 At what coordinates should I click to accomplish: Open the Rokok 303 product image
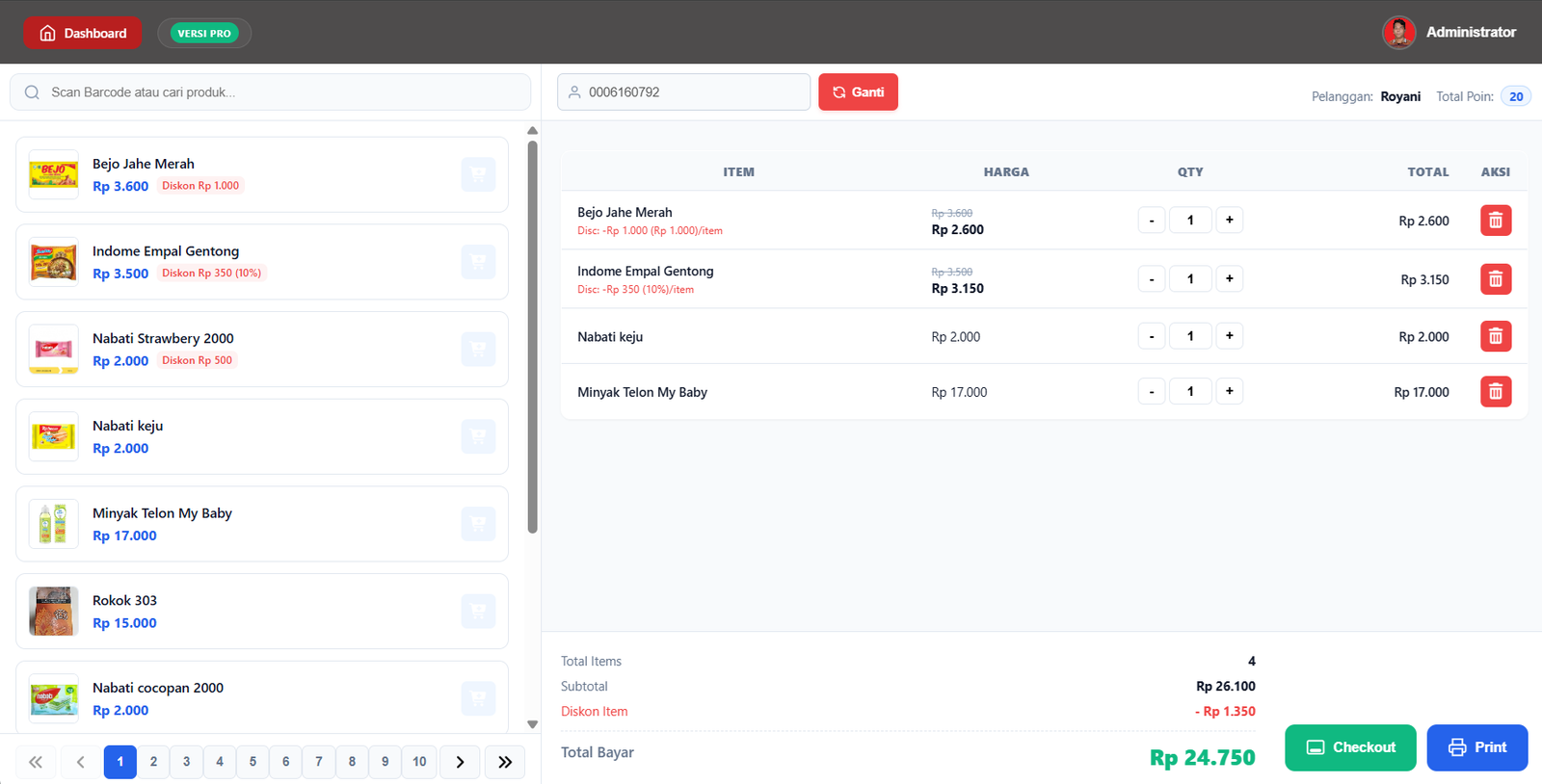(54, 611)
